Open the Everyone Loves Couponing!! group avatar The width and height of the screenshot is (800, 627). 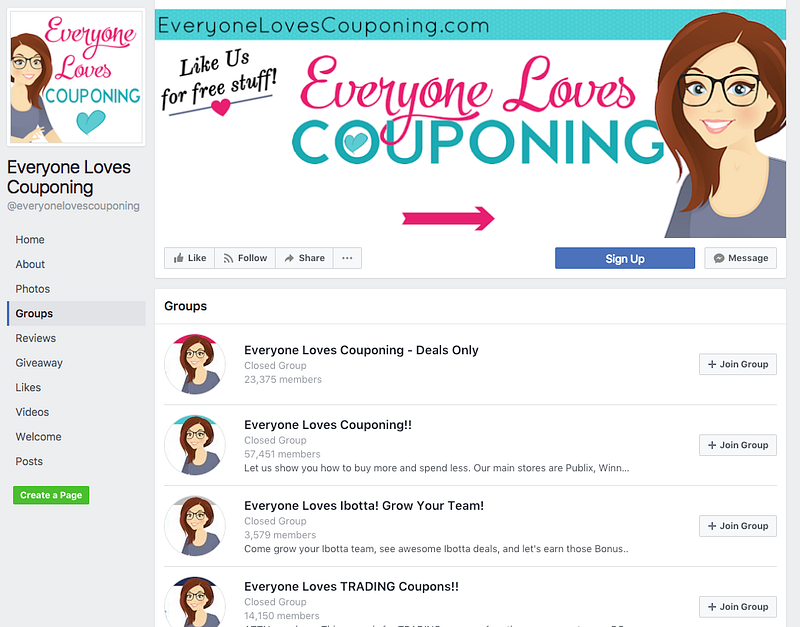click(195, 445)
